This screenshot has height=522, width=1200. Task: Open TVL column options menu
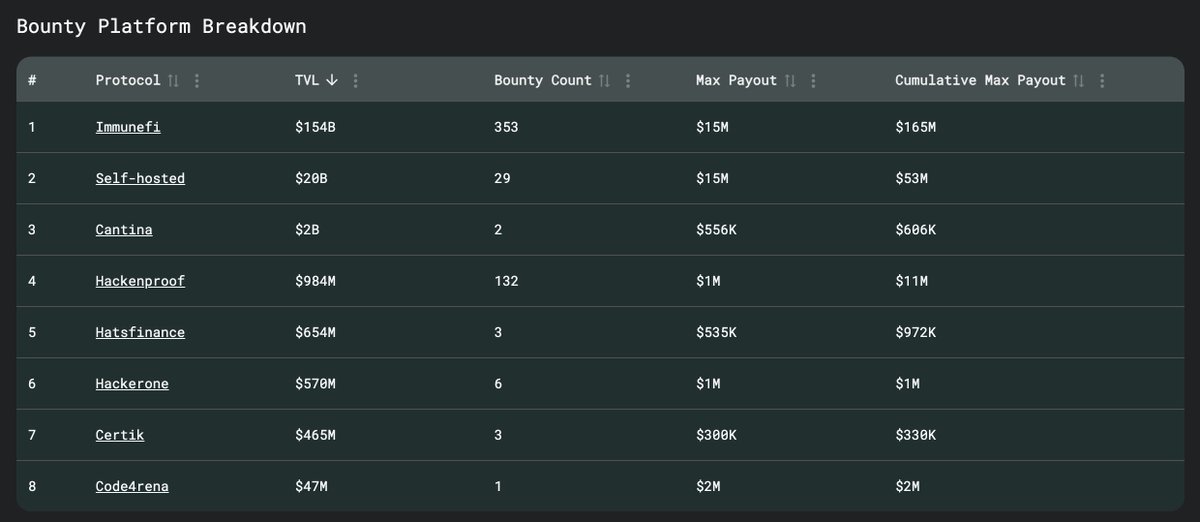click(356, 81)
